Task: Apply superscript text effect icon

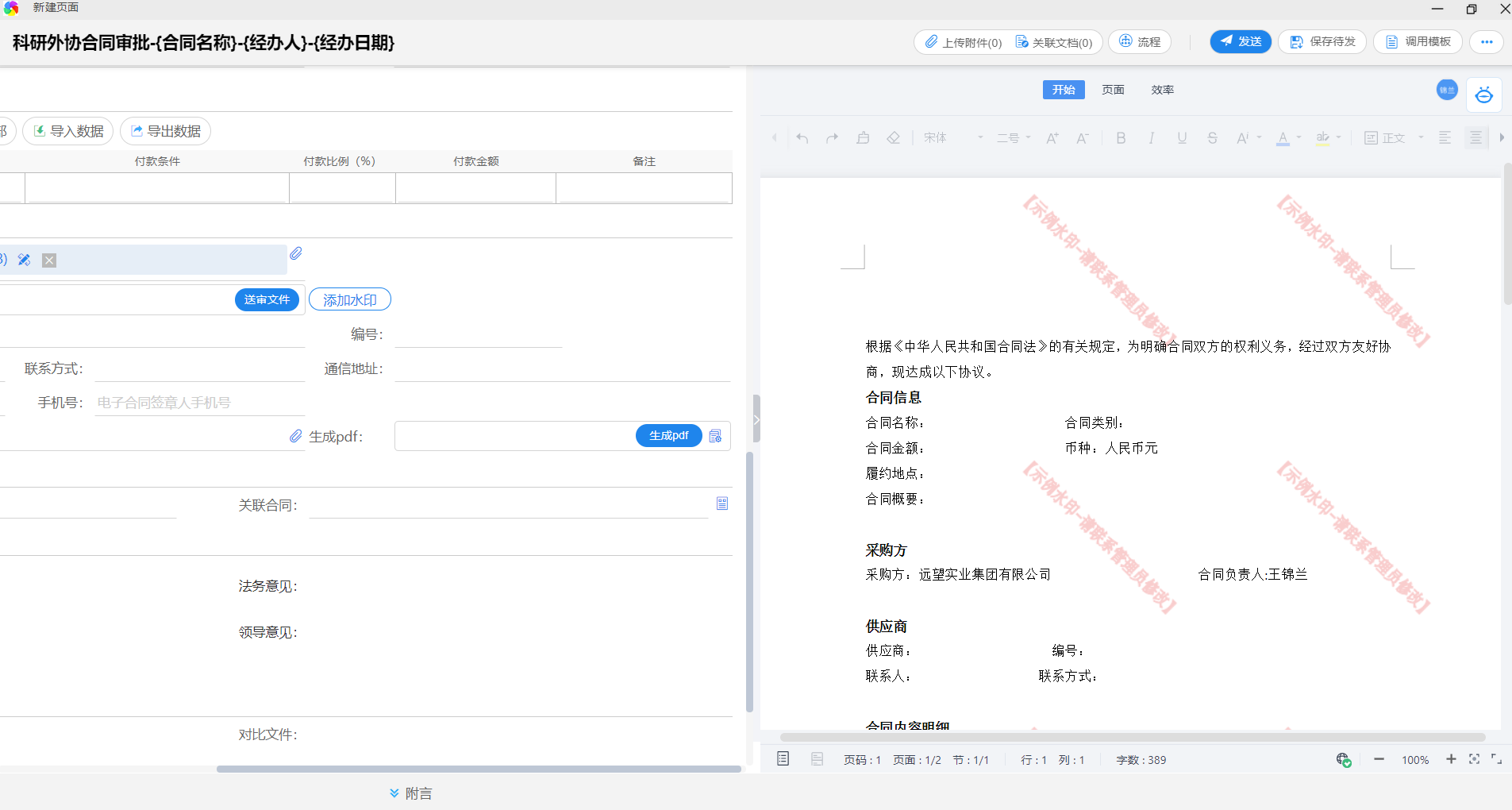Action: (1243, 138)
